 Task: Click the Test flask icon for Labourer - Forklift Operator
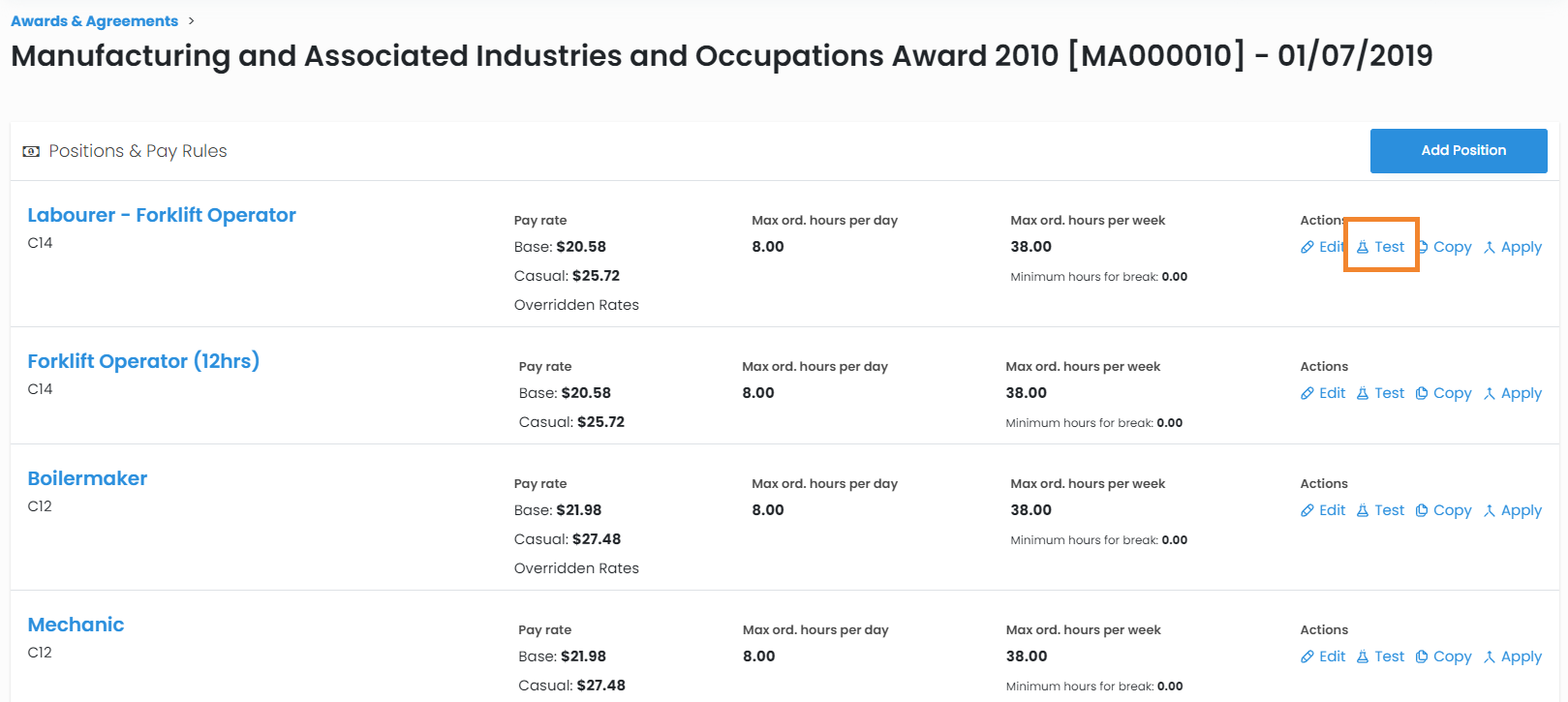point(1363,247)
